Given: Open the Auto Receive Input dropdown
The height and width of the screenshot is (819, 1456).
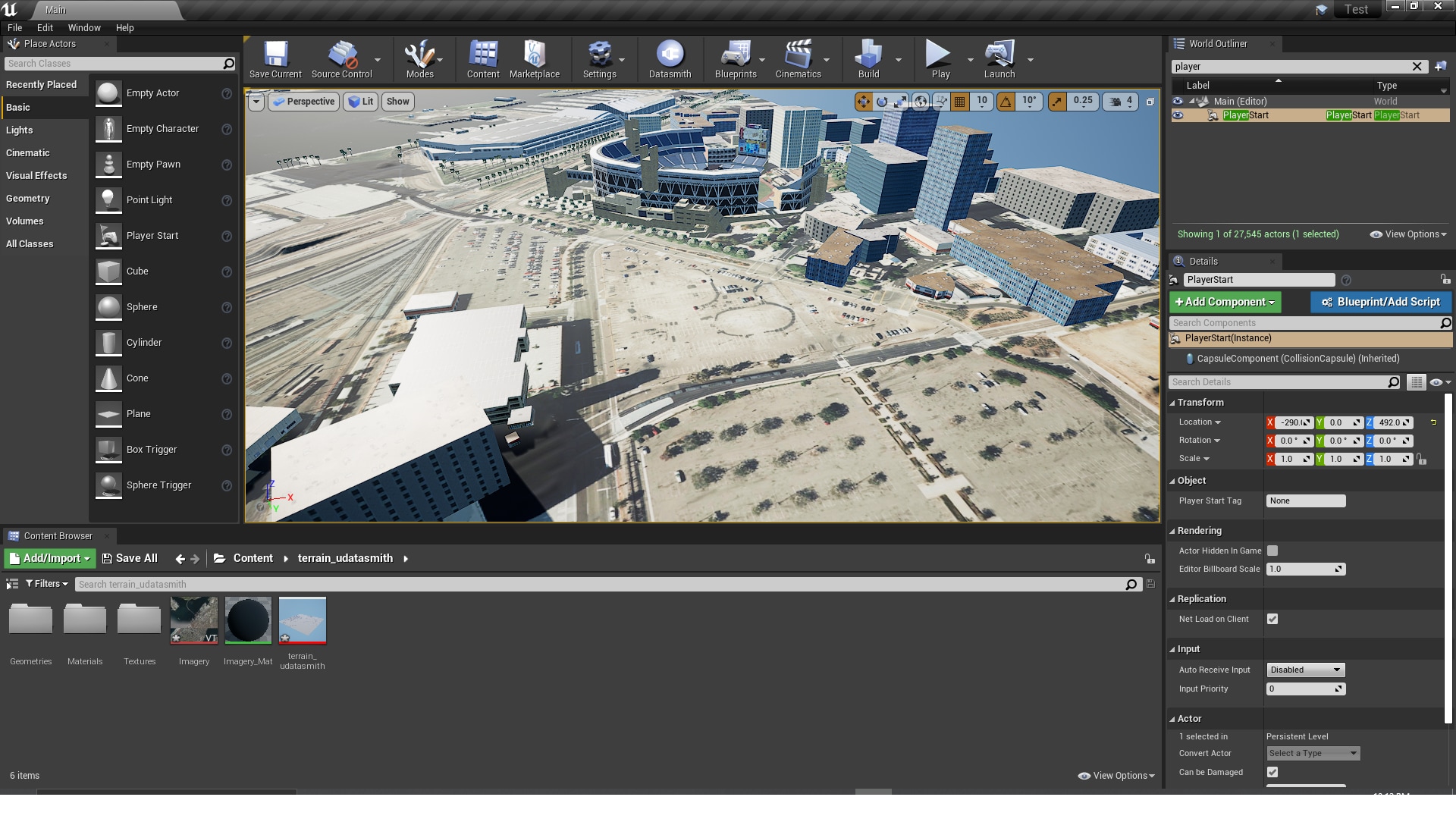Looking at the screenshot, I should coord(1306,670).
